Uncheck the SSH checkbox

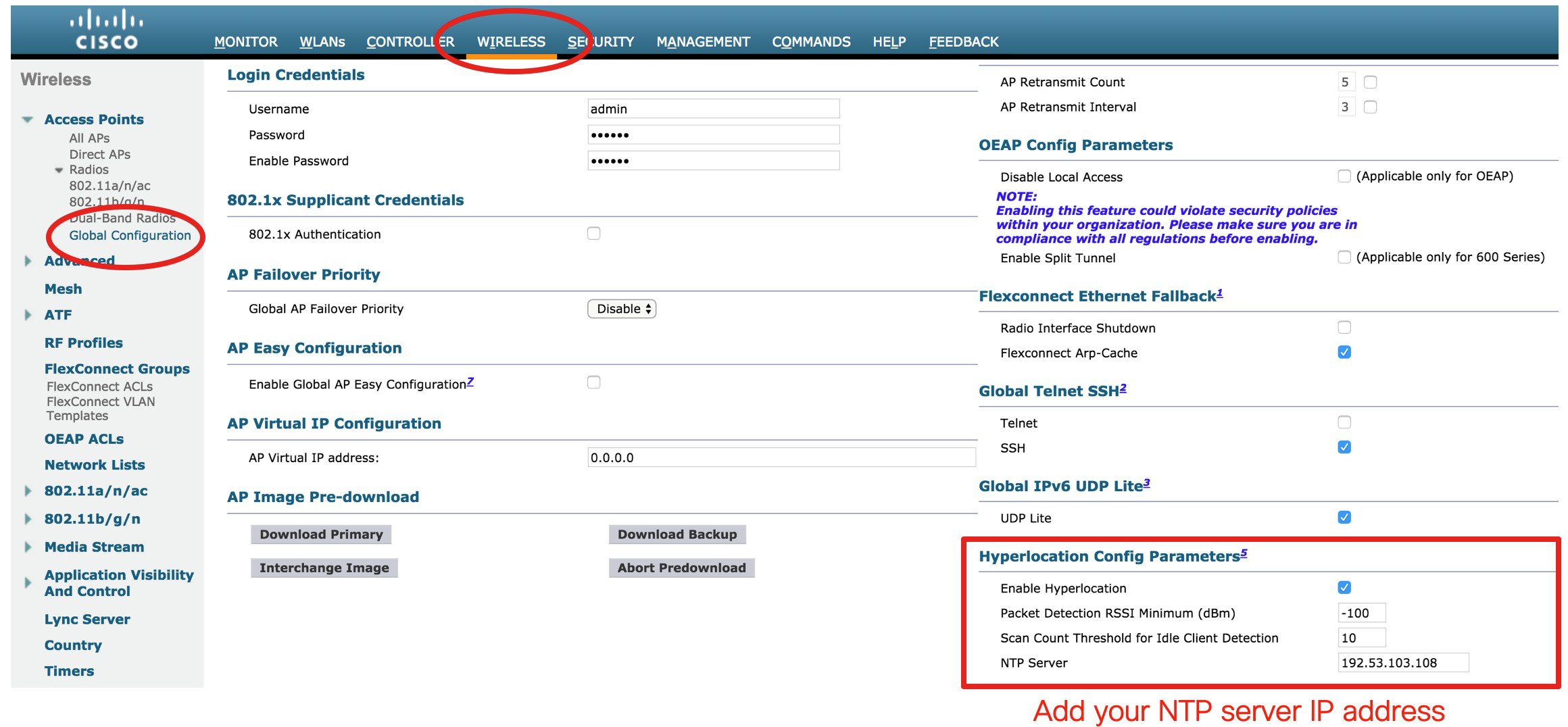coord(1344,447)
